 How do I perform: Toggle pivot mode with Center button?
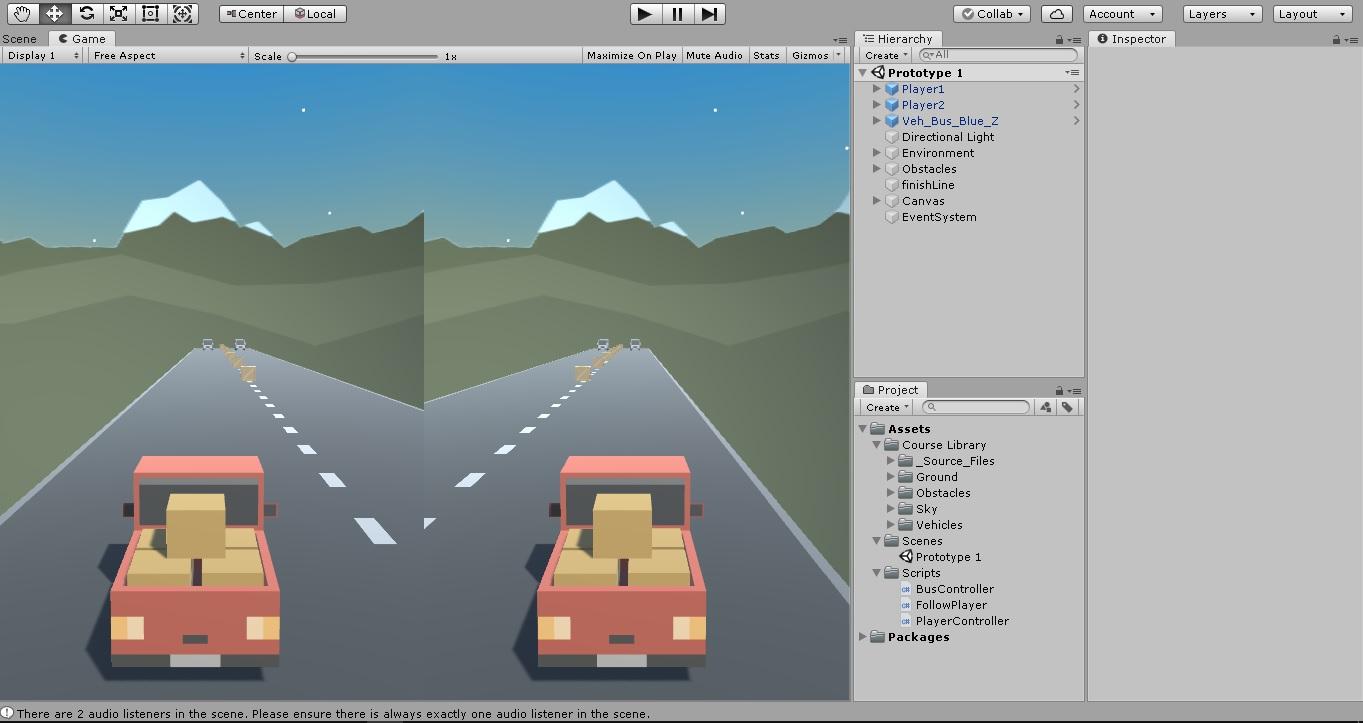[250, 14]
